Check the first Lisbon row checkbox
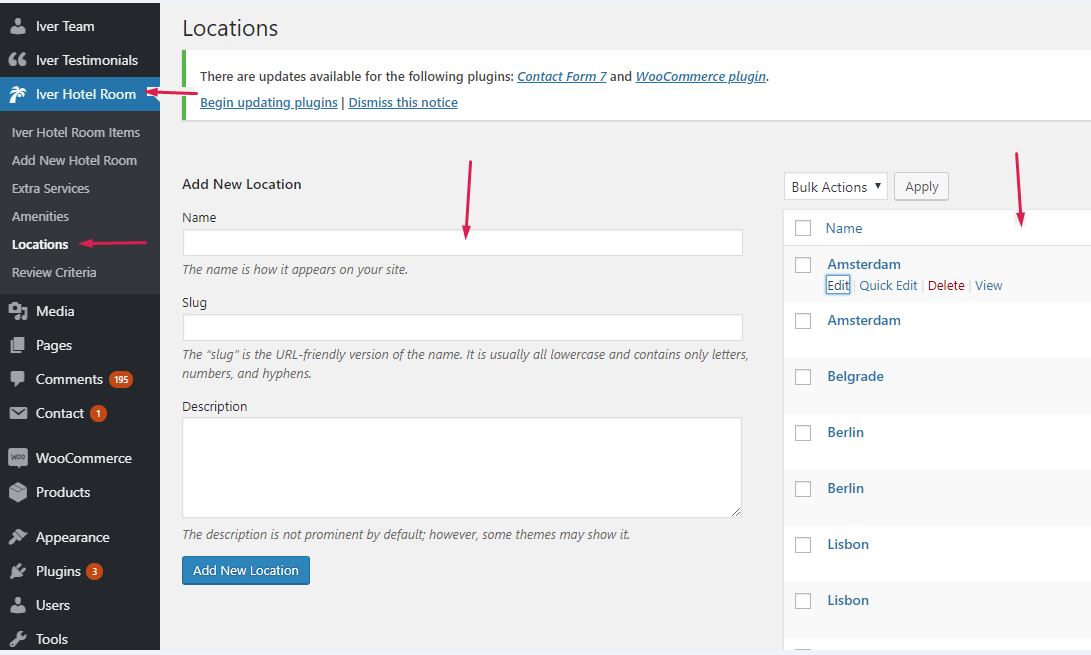The width and height of the screenshot is (1091, 655). [803, 544]
